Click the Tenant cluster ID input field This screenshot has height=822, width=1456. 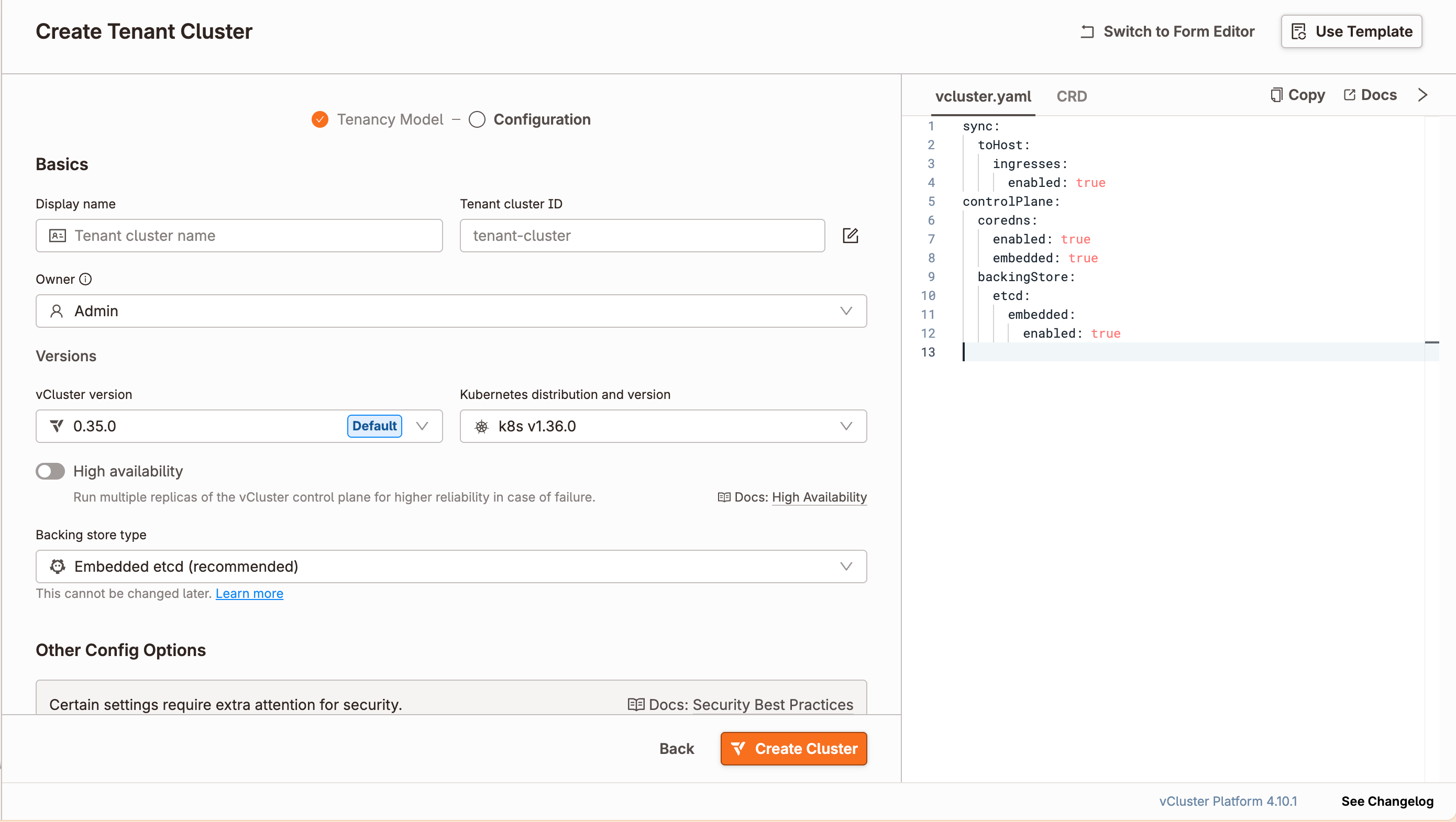click(643, 236)
